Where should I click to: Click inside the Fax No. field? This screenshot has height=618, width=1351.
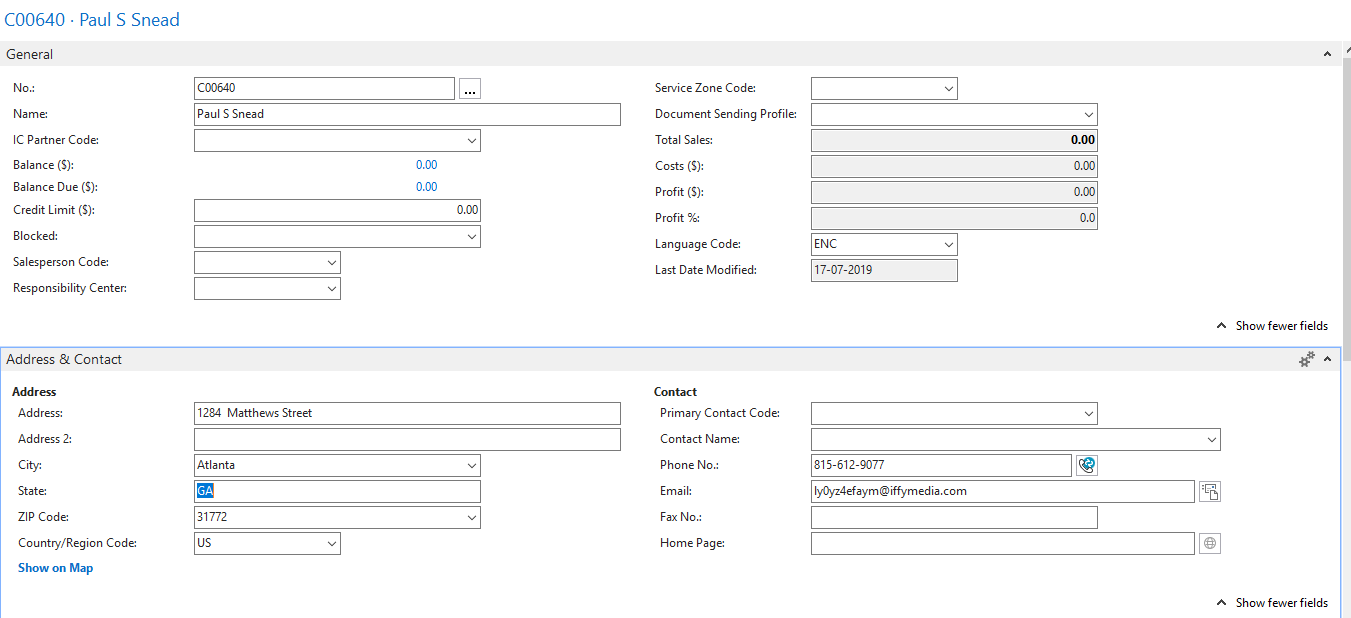tap(950, 517)
